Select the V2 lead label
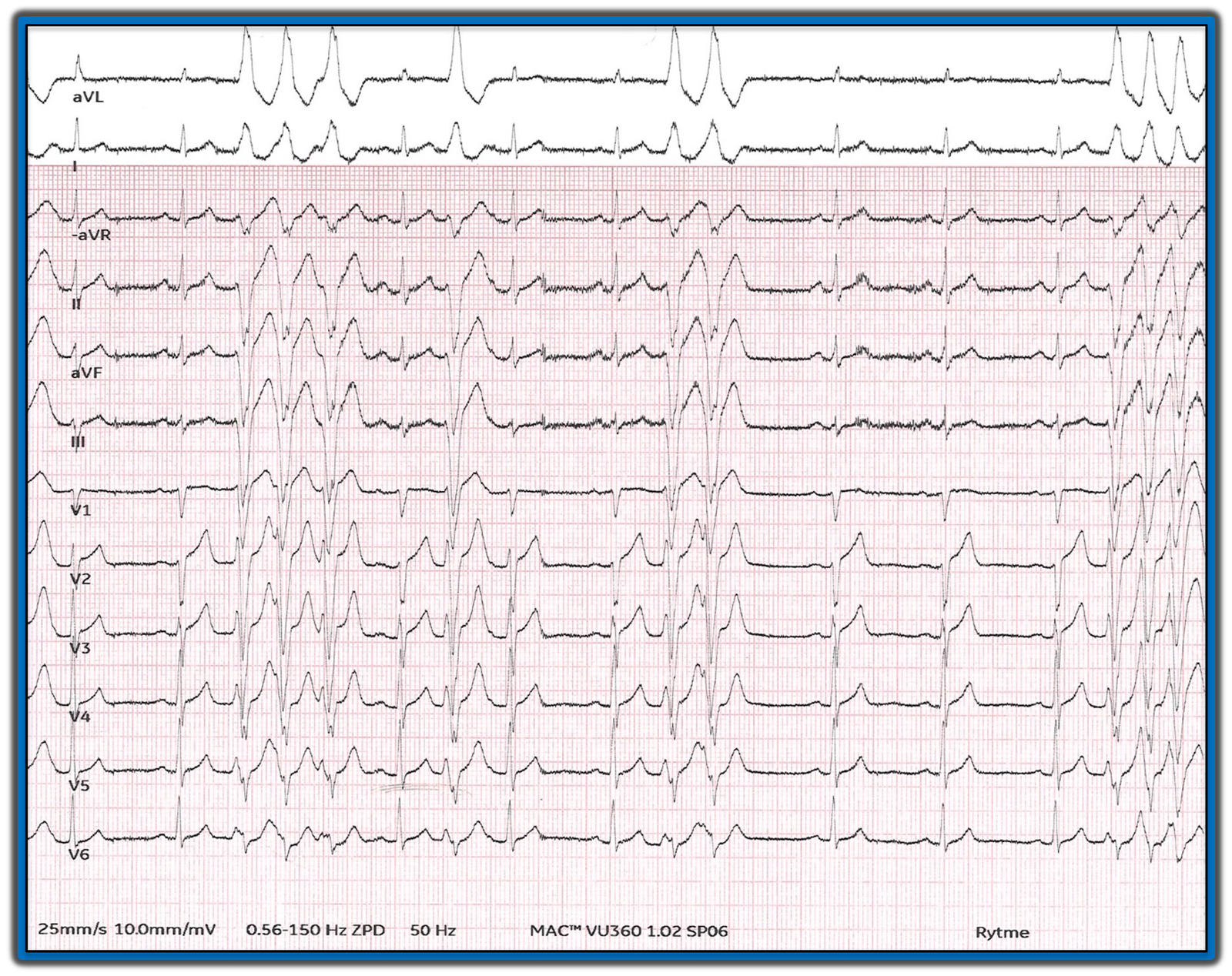This screenshot has width=1232, height=976. [x=81, y=579]
